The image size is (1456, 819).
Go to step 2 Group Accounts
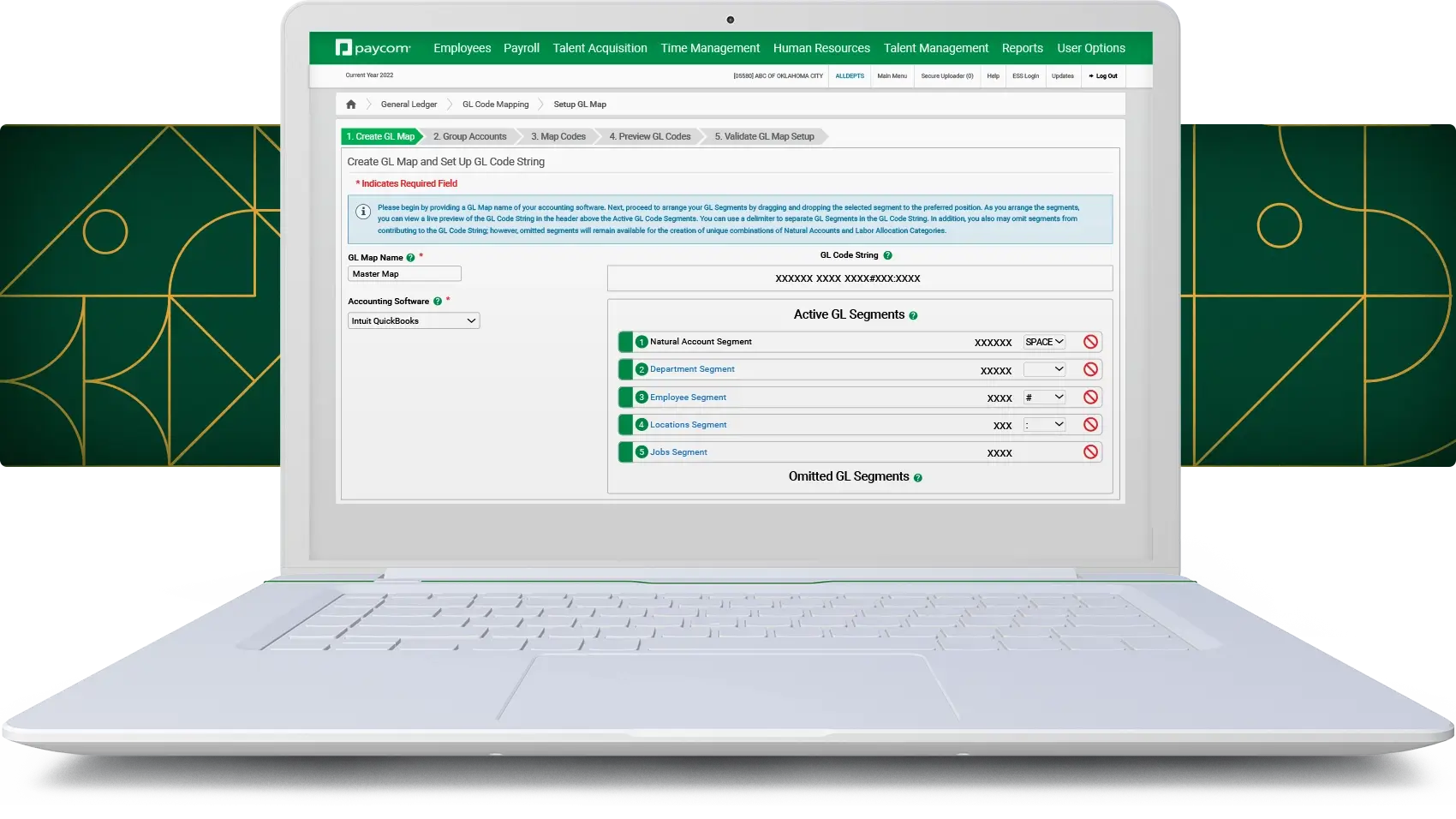469,137
